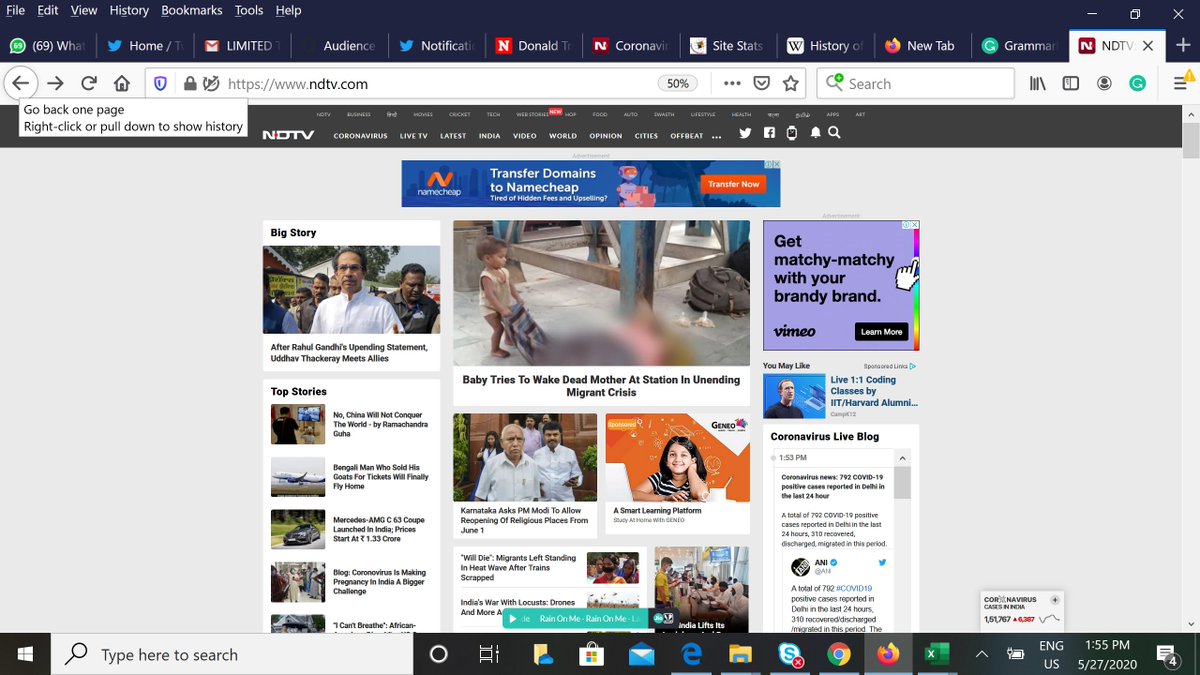Expand more NDTV sections ellipsis
The image size is (1200, 675).
tap(716, 136)
